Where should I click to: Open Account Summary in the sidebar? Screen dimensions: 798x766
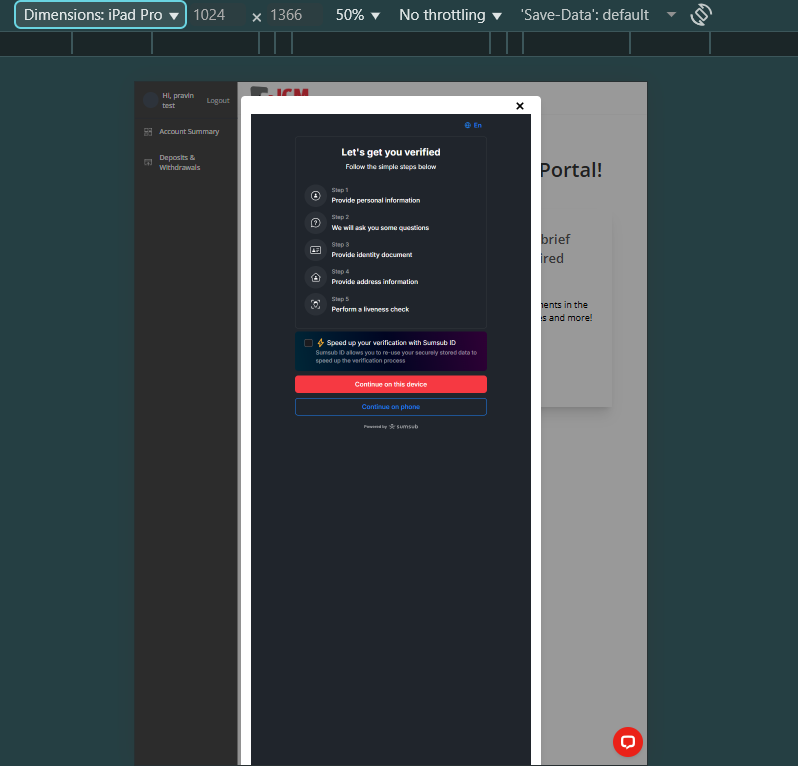[189, 132]
